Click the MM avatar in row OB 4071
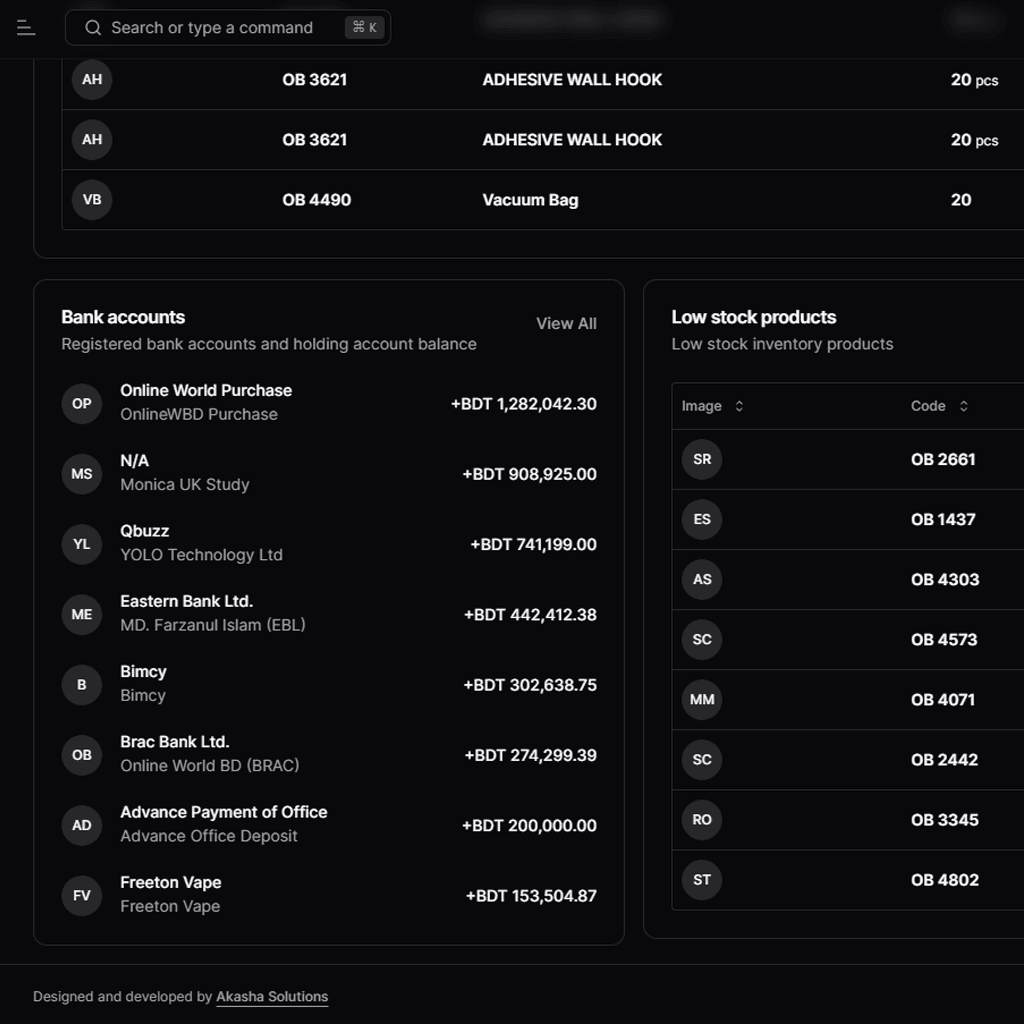Screen dimensions: 1024x1024 702,699
